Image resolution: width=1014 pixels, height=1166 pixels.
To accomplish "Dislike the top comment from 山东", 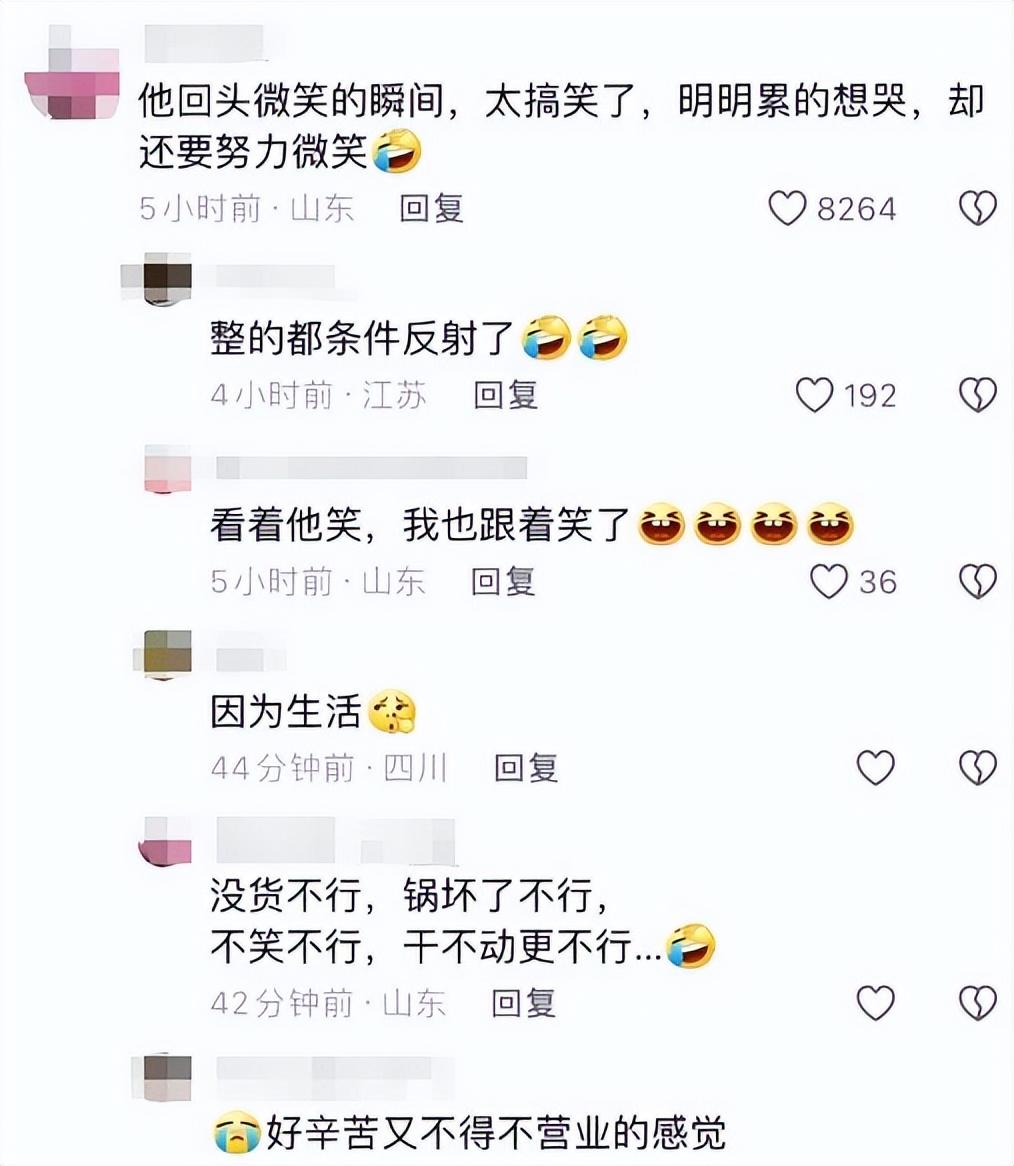I will 978,207.
